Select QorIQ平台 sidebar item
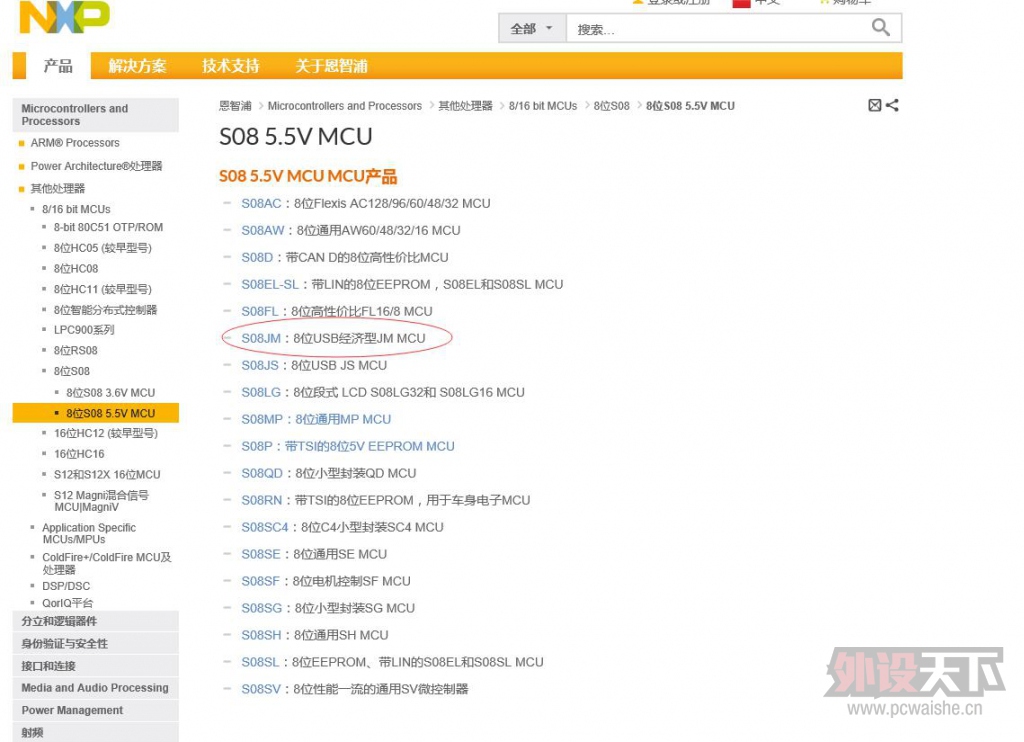The width and height of the screenshot is (1024, 742). pos(67,603)
